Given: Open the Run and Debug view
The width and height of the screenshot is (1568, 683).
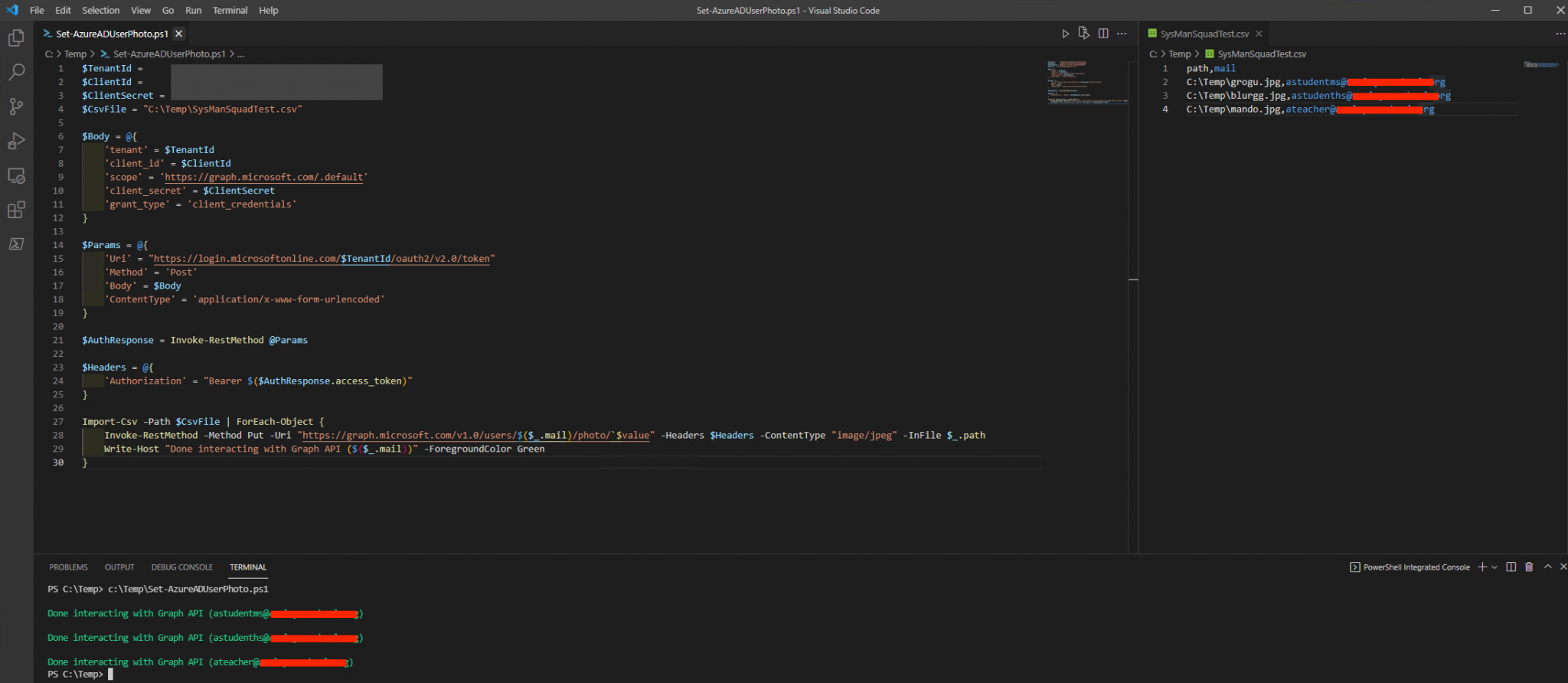Looking at the screenshot, I should click(x=16, y=141).
